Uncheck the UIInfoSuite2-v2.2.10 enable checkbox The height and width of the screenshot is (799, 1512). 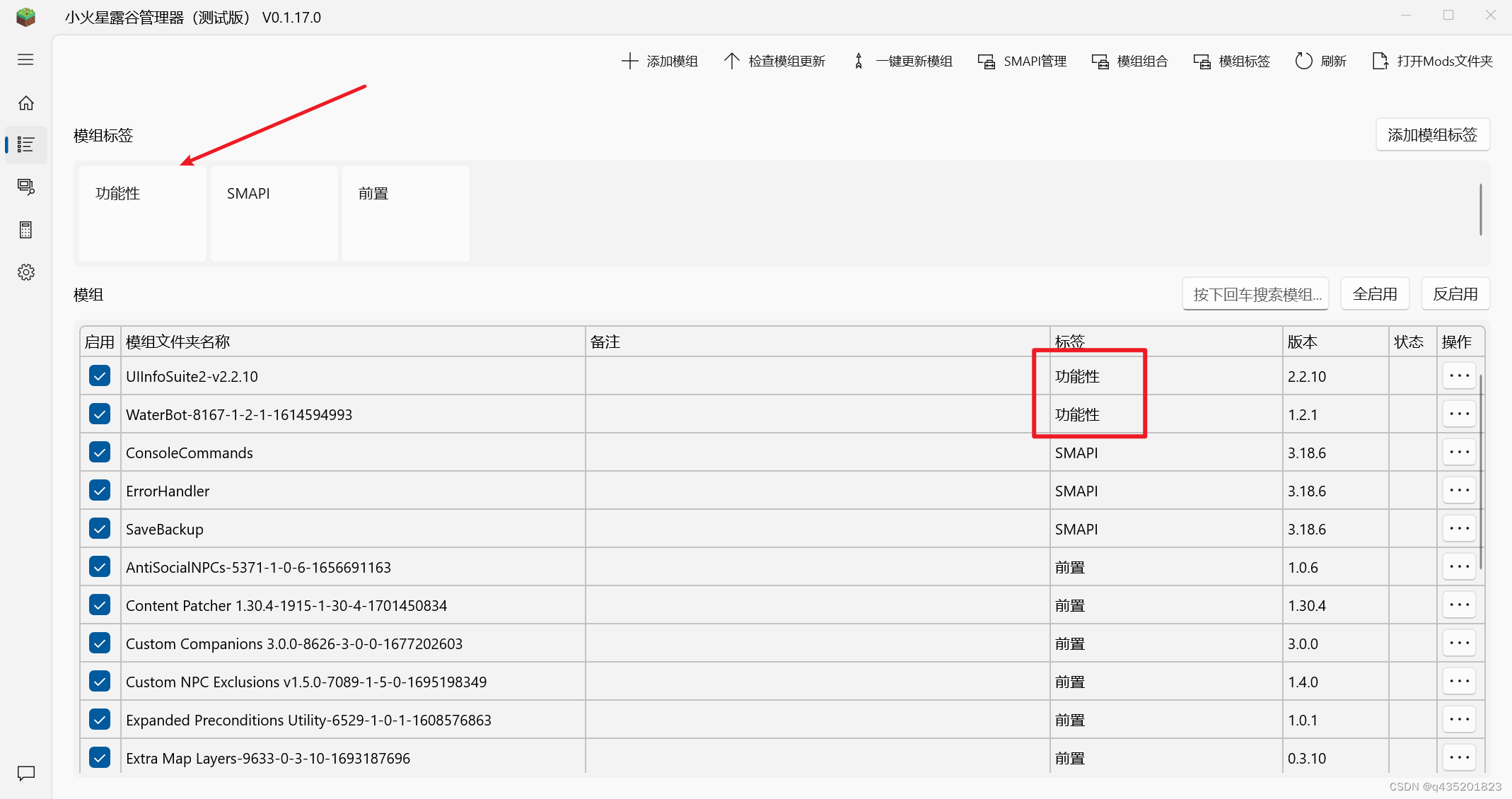point(100,376)
